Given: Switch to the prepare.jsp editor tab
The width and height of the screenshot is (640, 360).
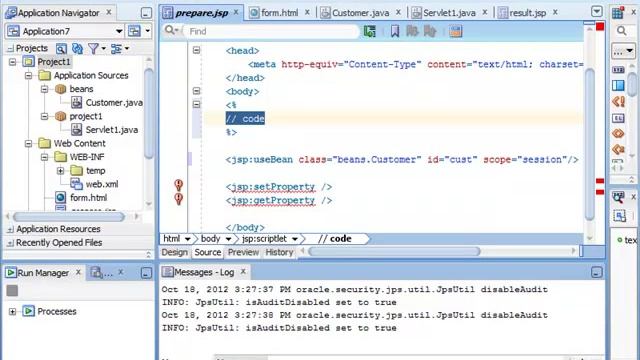Looking at the screenshot, I should tap(201, 13).
